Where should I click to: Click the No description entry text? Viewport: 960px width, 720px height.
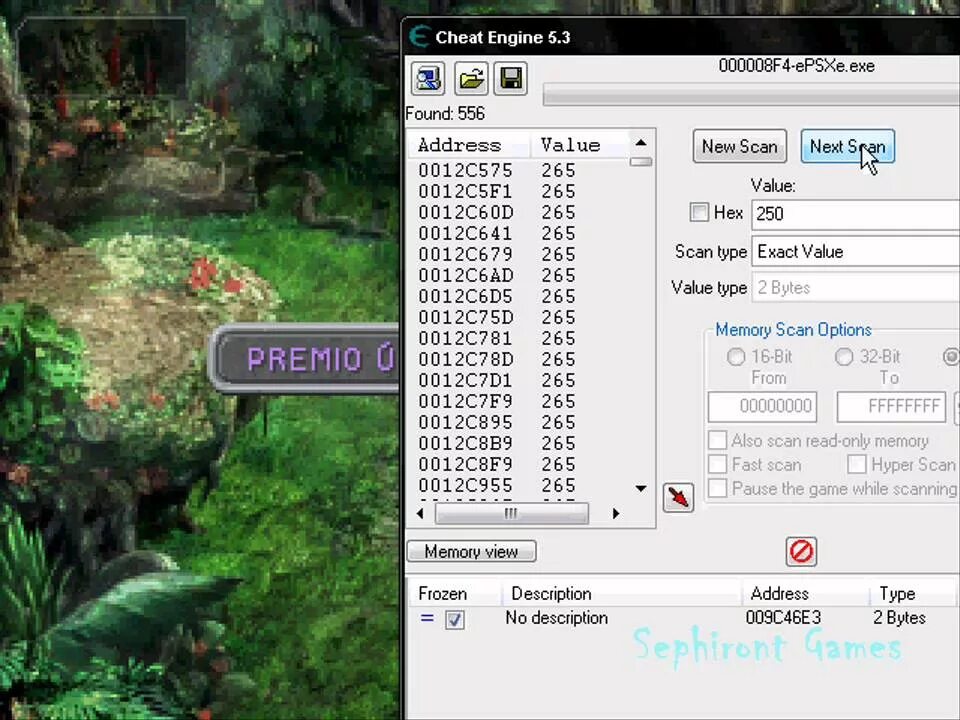[x=557, y=618]
